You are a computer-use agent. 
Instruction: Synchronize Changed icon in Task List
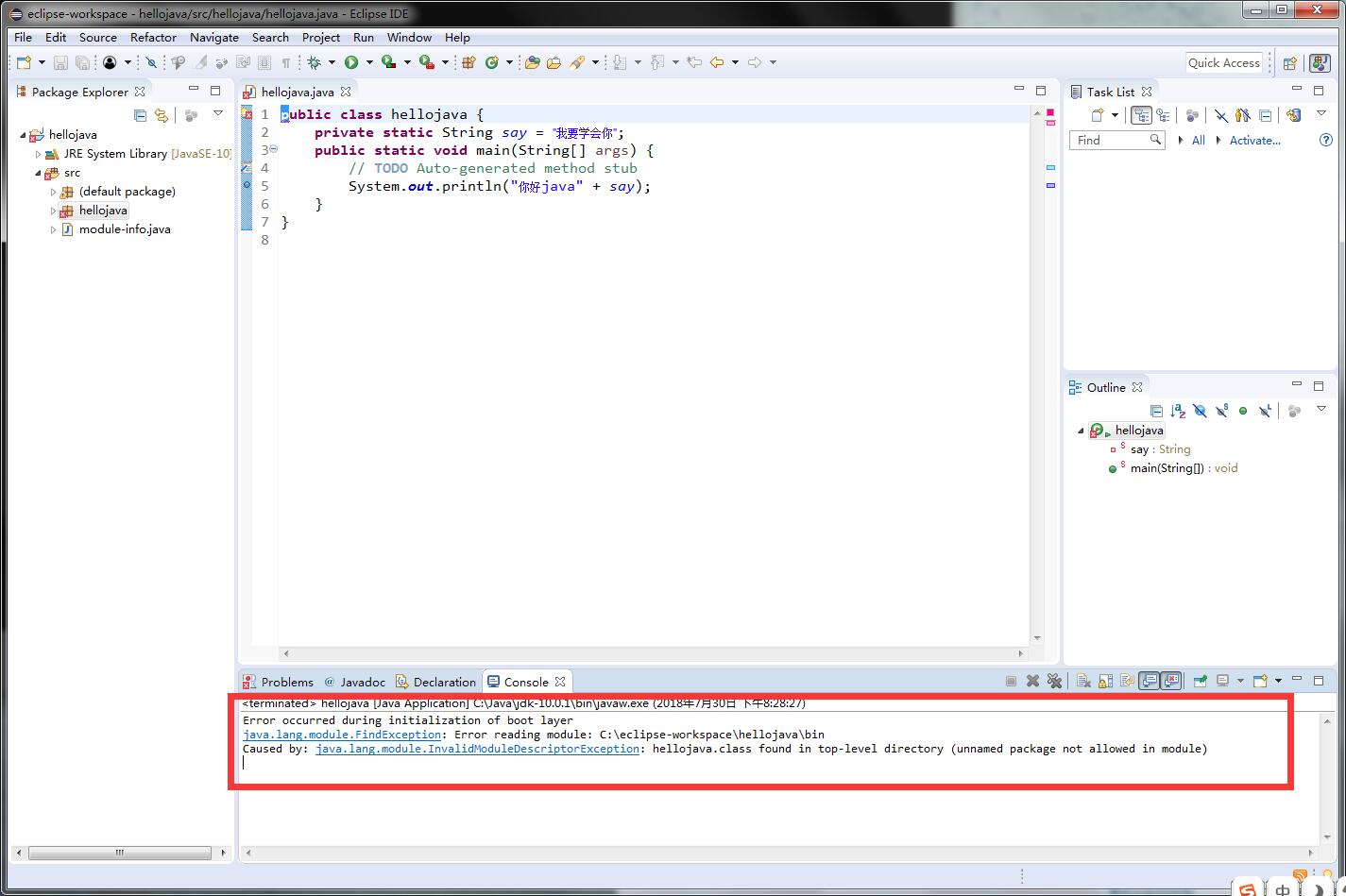tap(1294, 115)
